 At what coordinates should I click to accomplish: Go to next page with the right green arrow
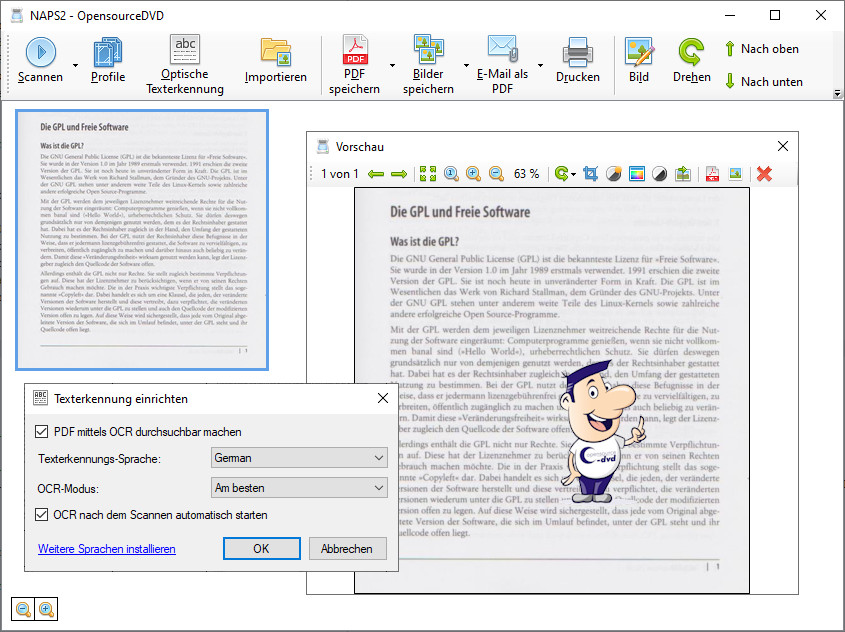[399, 174]
